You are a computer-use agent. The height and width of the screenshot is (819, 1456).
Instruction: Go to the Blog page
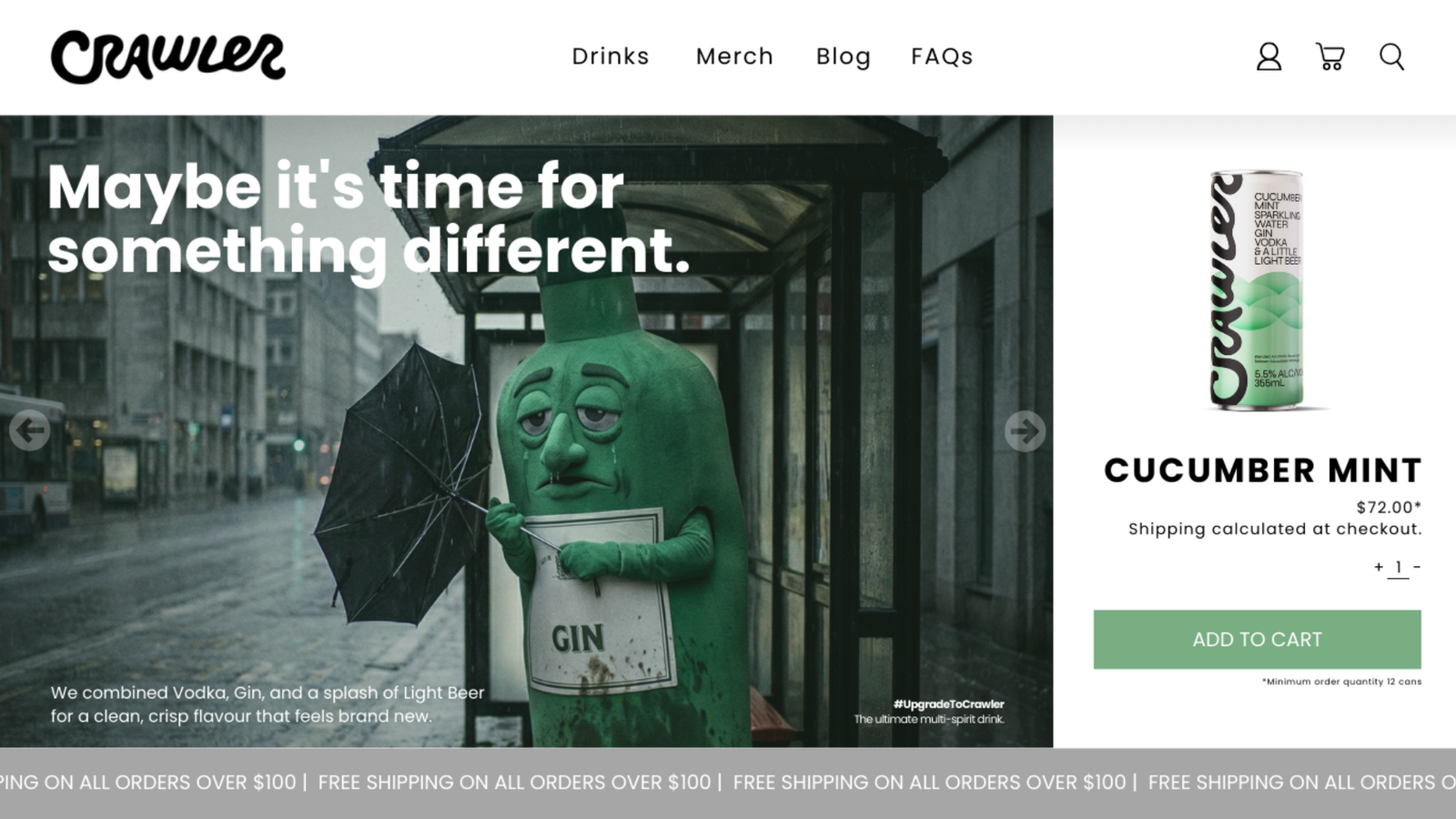844,56
